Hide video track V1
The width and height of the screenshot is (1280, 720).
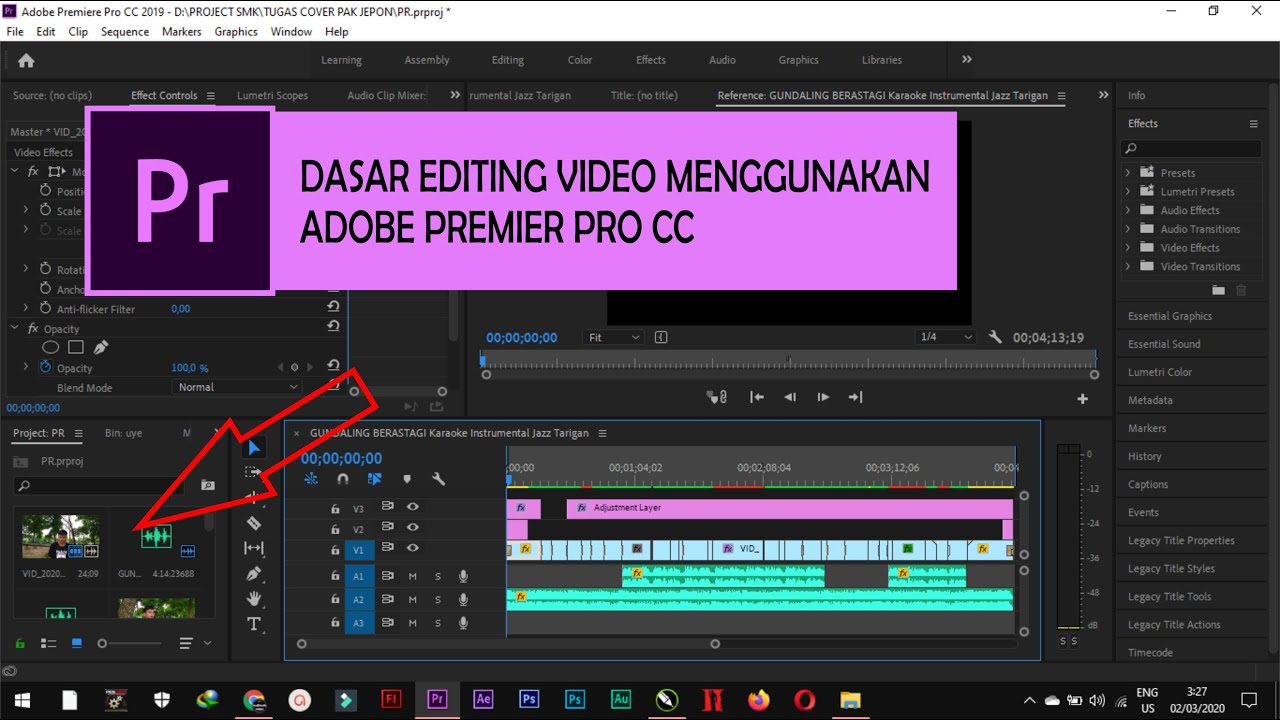click(x=412, y=548)
